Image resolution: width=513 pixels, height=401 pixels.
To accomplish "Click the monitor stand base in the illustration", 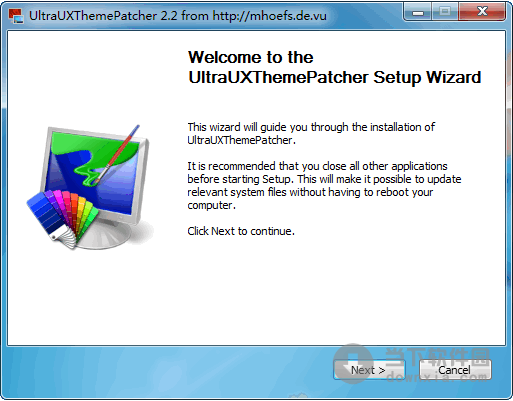I will (110, 233).
